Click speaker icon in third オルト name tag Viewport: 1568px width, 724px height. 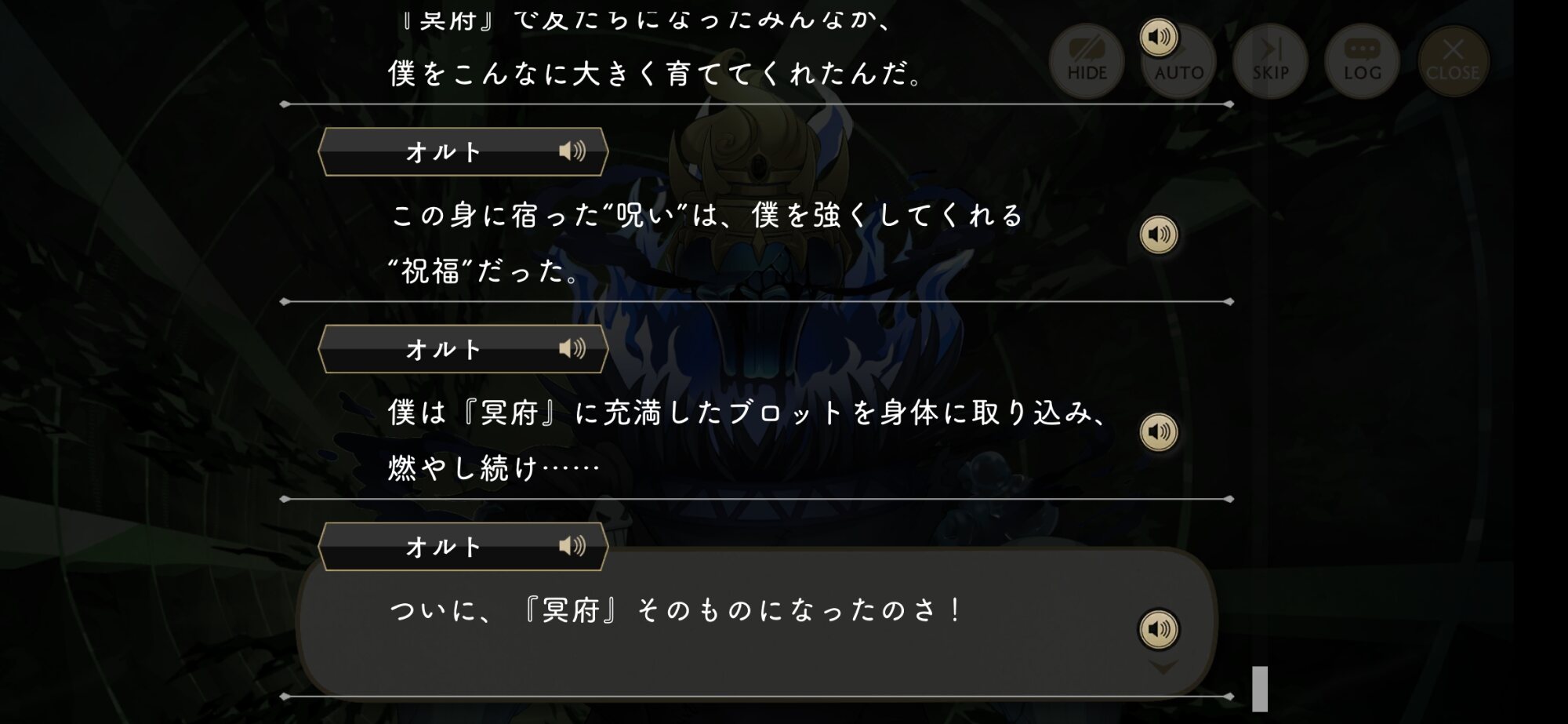(572, 546)
